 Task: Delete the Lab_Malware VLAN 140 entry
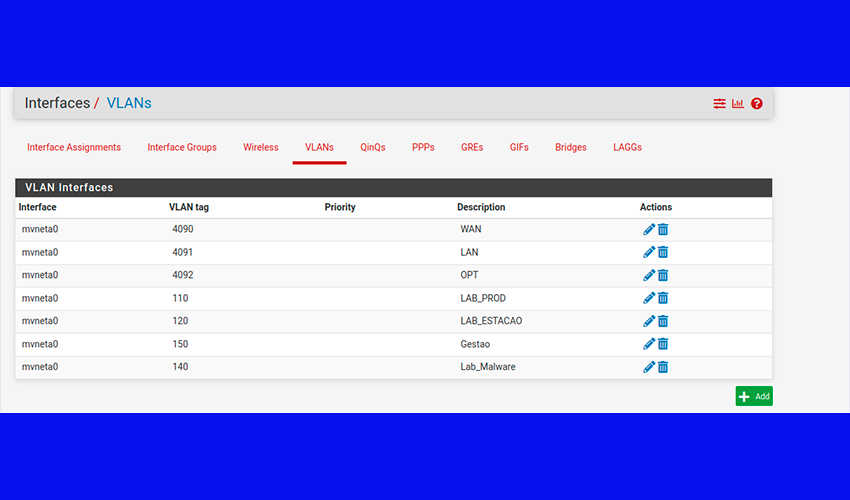[x=663, y=367]
